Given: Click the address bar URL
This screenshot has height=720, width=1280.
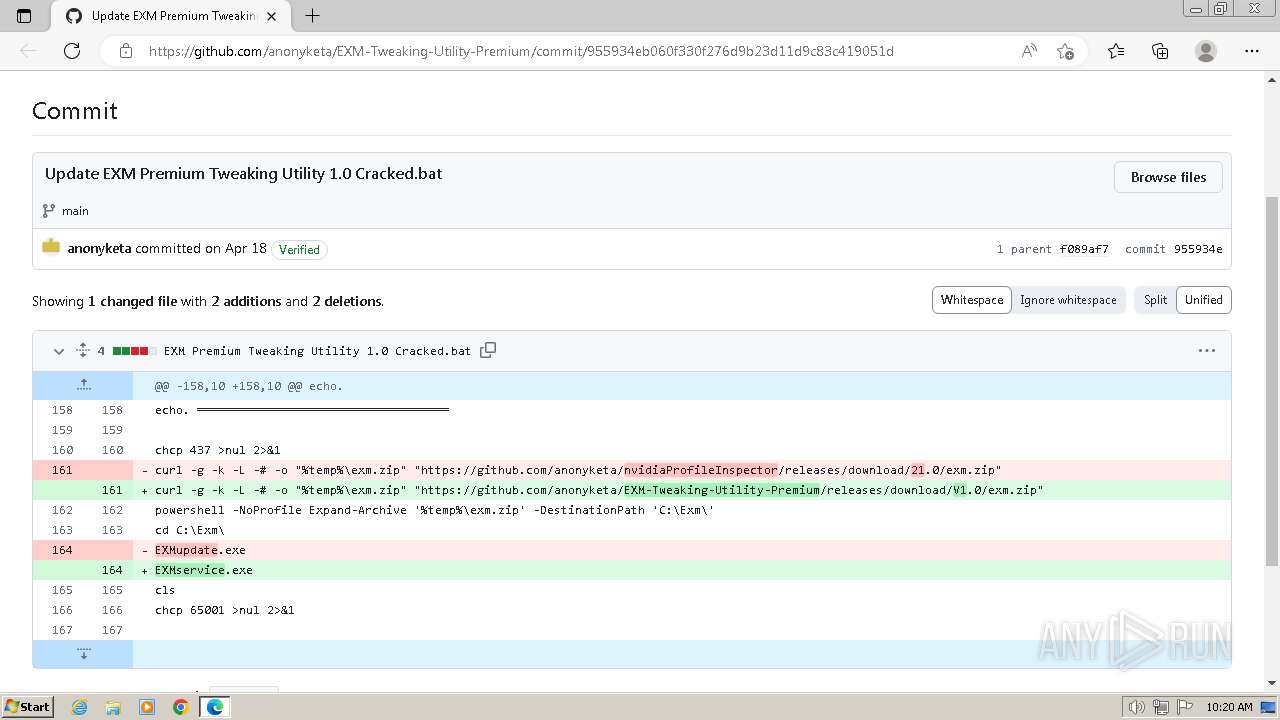Looking at the screenshot, I should point(521,51).
